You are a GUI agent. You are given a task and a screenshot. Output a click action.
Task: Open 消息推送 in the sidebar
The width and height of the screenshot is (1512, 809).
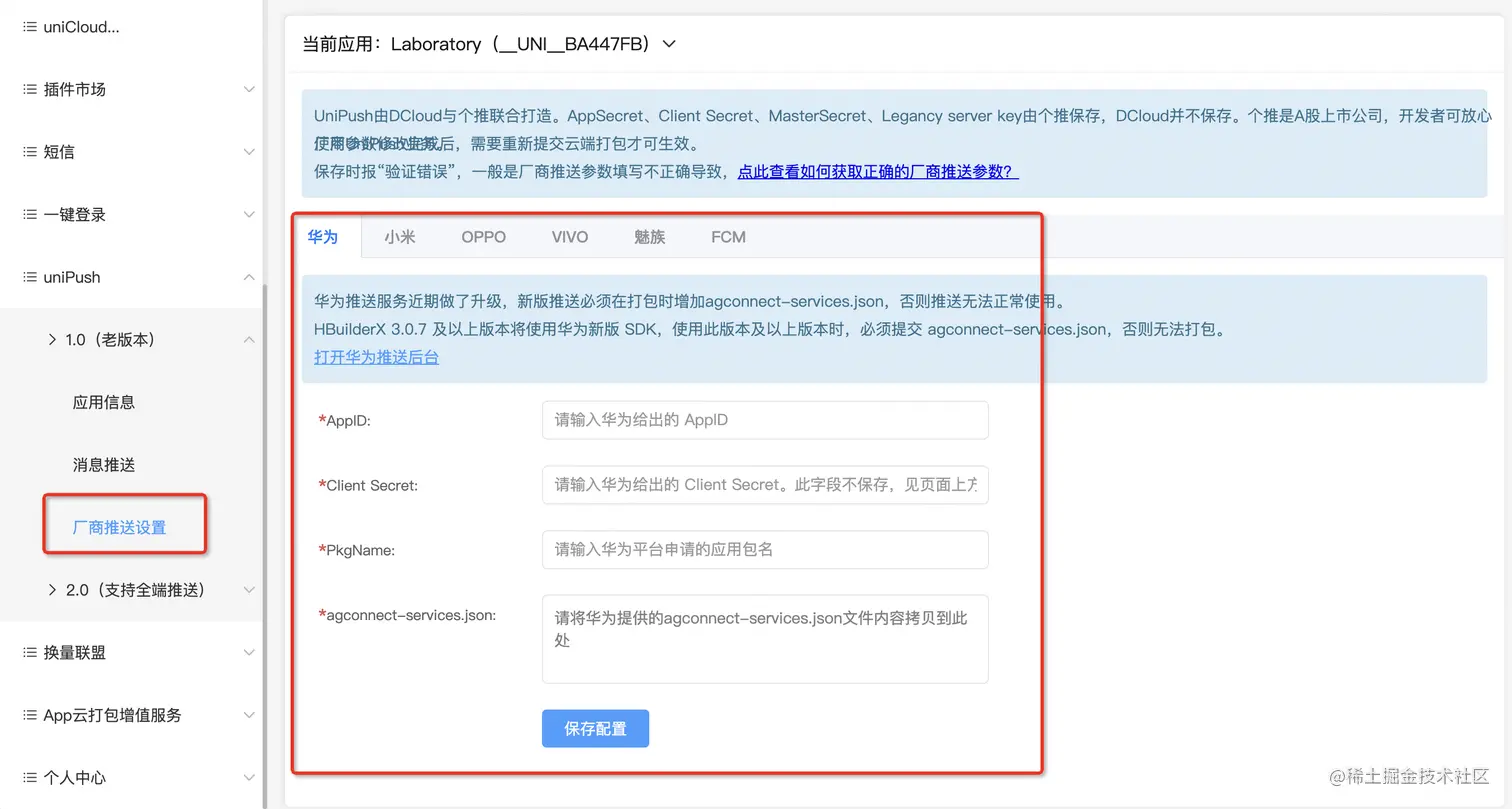pyautogui.click(x=104, y=465)
